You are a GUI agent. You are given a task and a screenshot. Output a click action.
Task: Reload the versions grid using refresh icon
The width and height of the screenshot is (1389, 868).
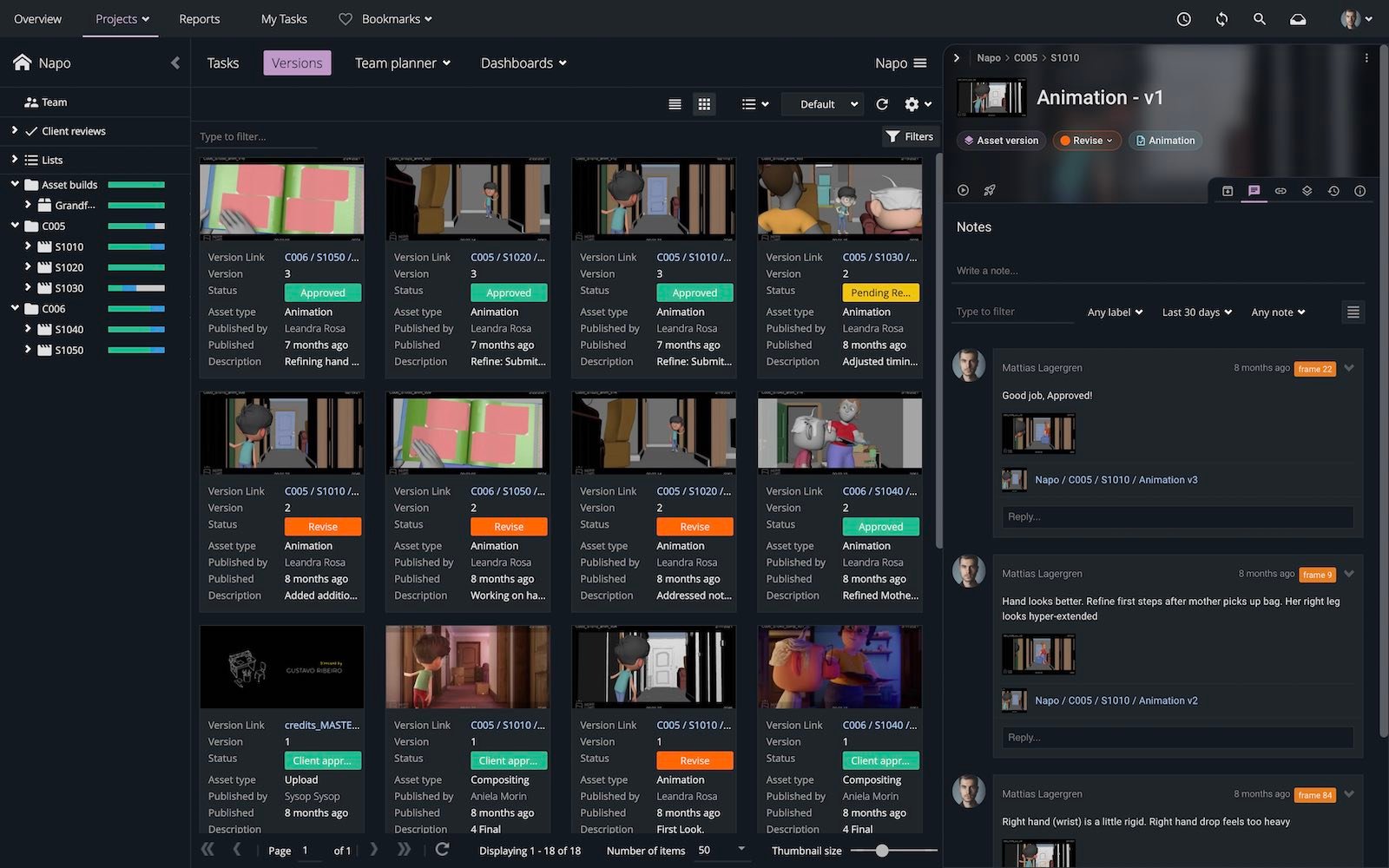click(882, 104)
